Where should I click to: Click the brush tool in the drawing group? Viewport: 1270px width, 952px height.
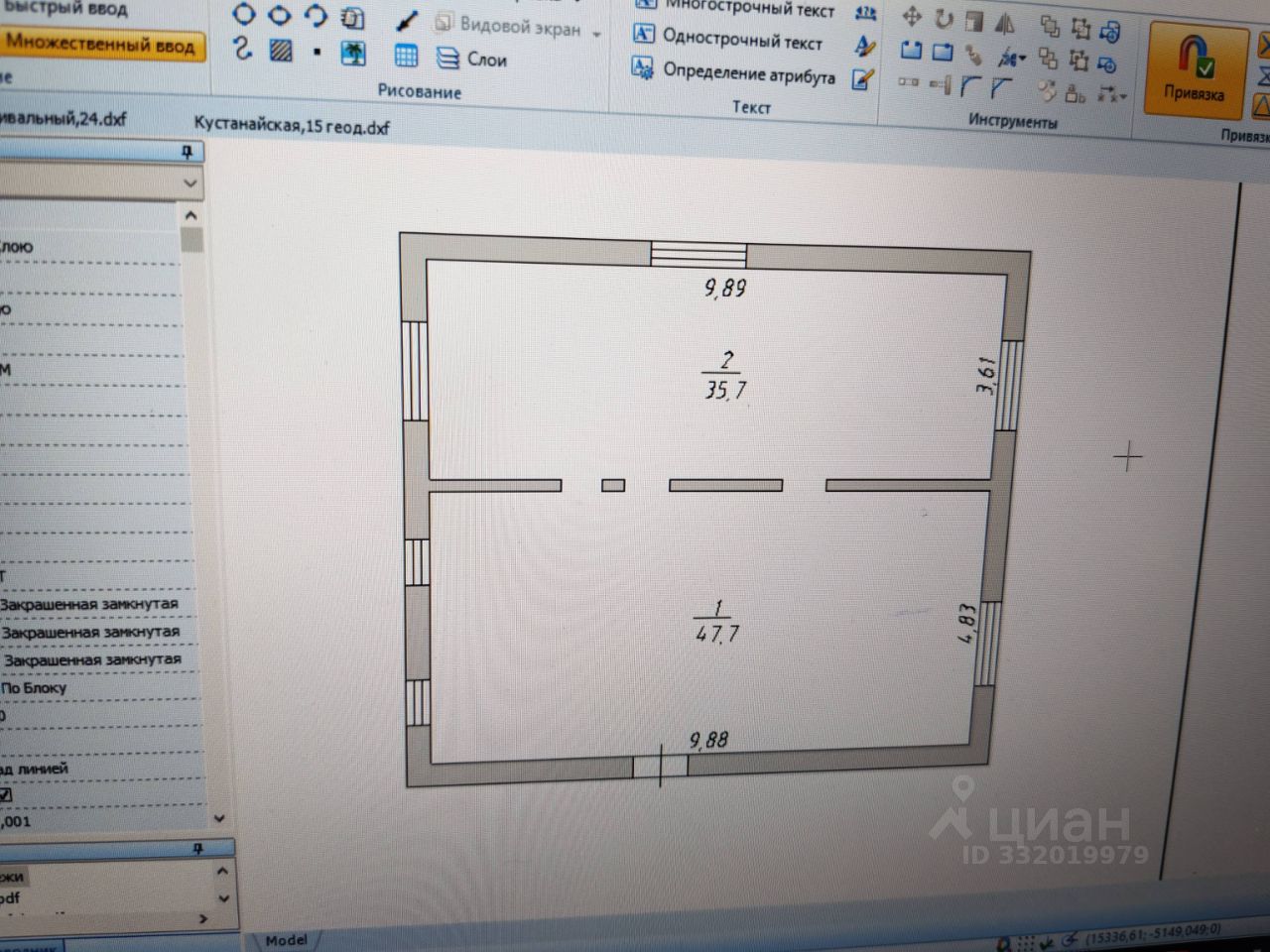point(407,22)
